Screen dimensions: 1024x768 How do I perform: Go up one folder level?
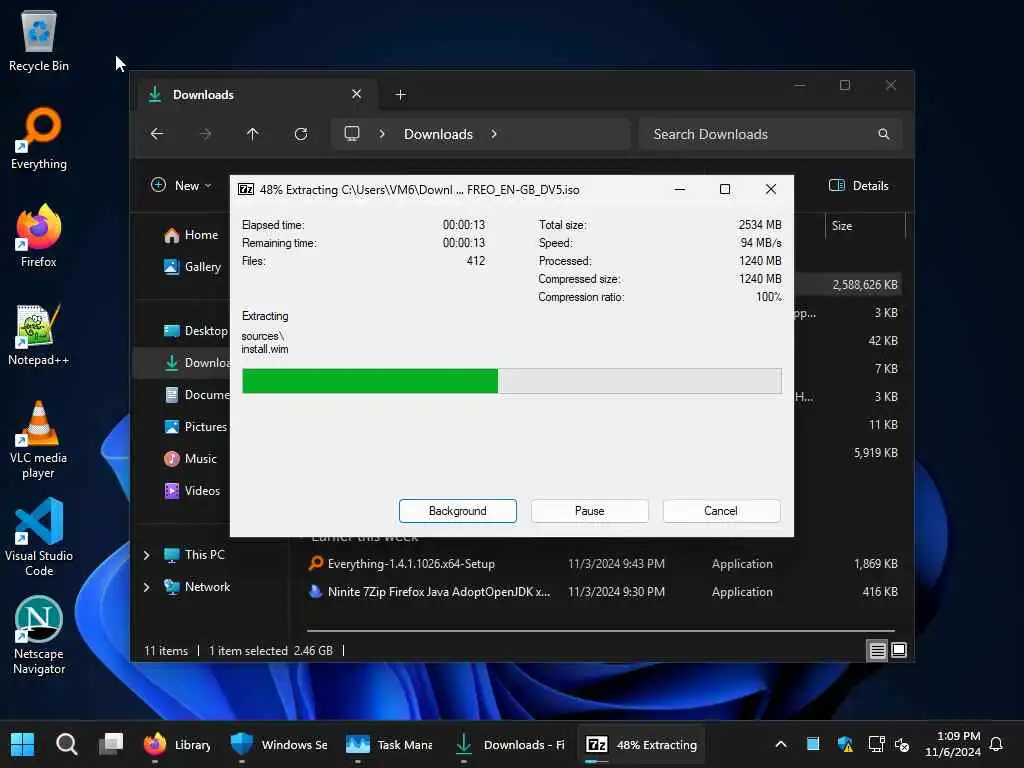(x=253, y=134)
